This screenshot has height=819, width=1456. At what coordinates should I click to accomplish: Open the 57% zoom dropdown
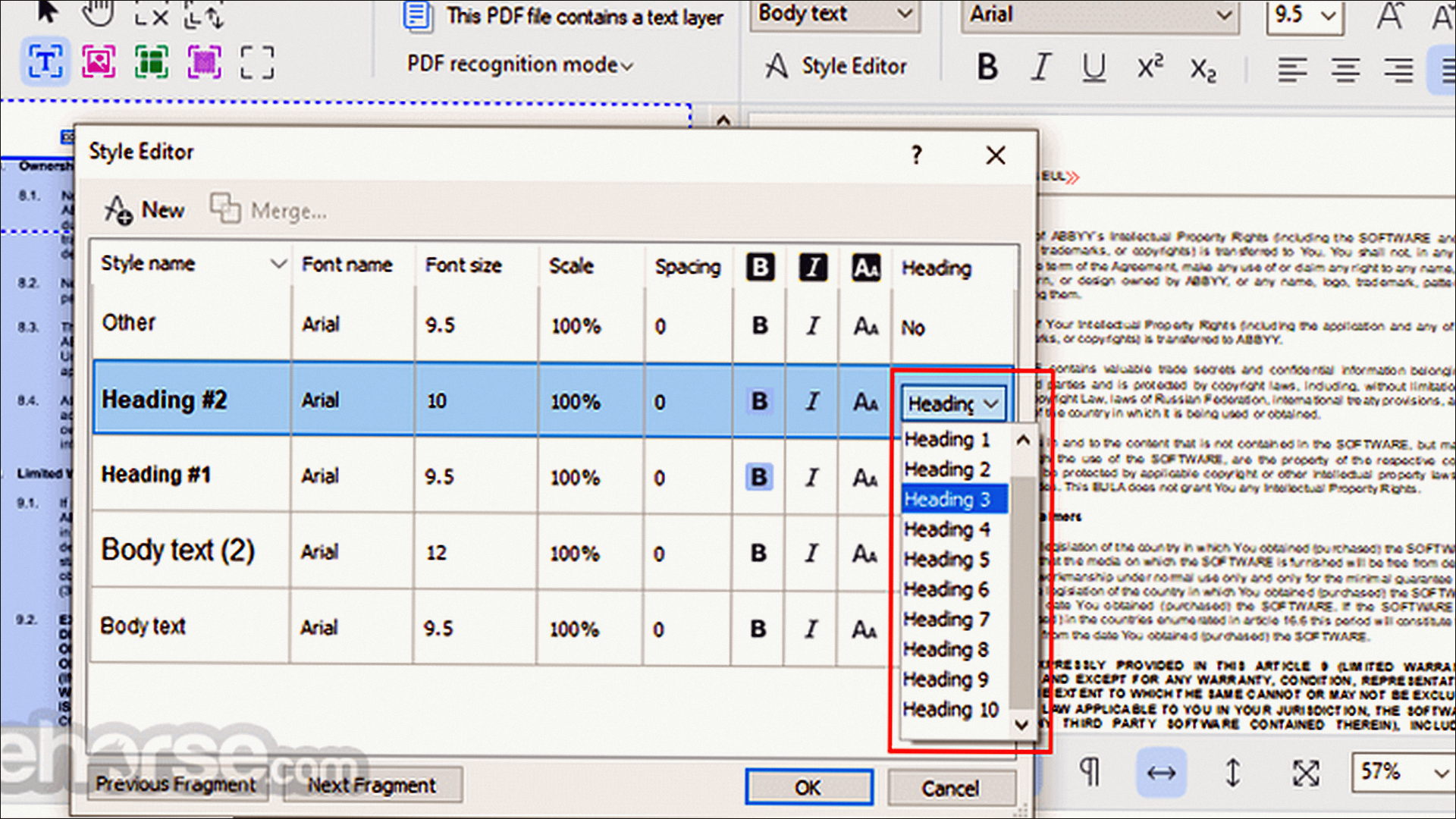(1403, 773)
